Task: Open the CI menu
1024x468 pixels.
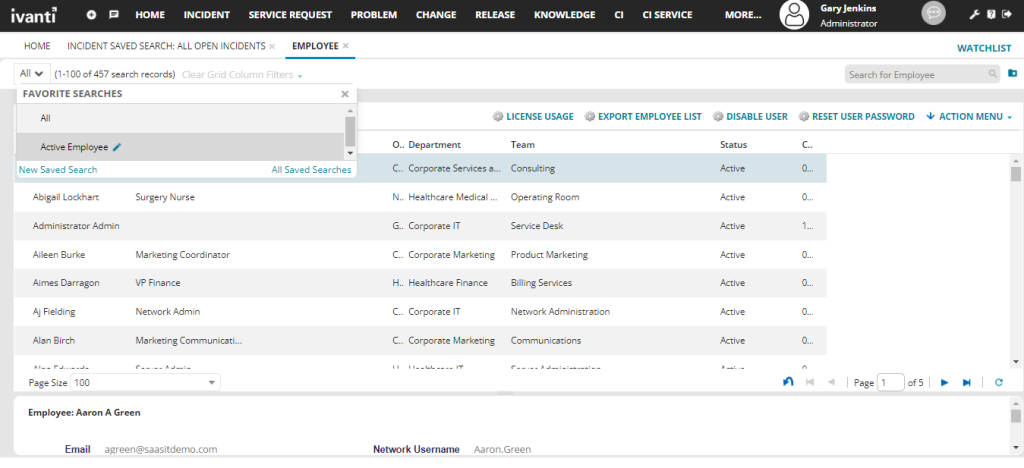Action: click(619, 14)
